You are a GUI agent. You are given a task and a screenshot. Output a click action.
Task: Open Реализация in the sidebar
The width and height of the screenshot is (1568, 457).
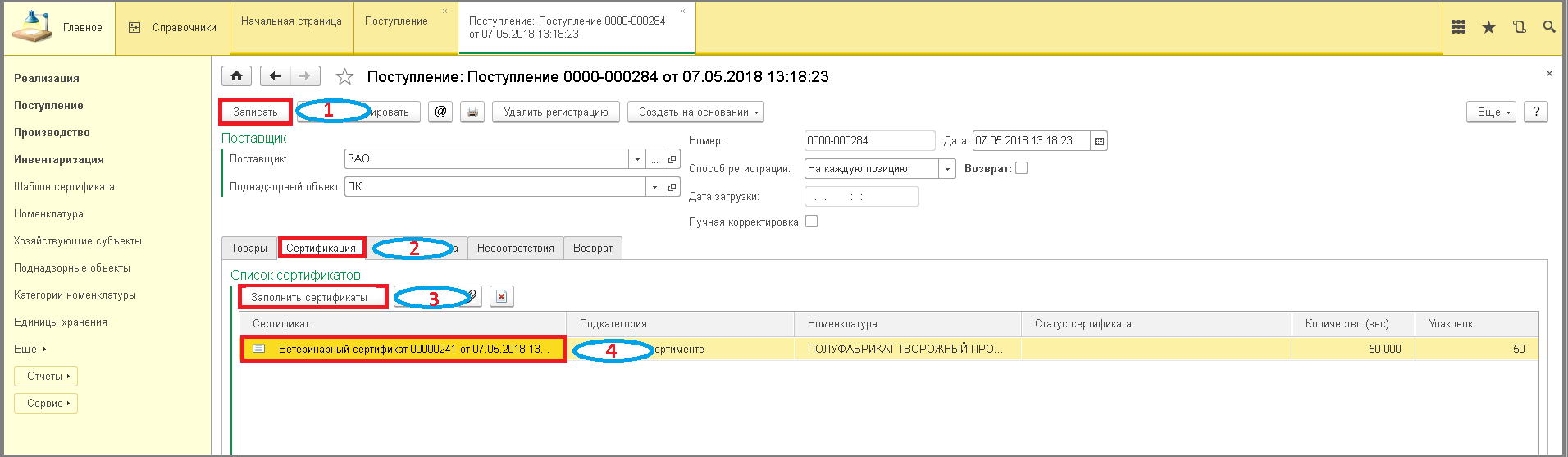pos(47,78)
